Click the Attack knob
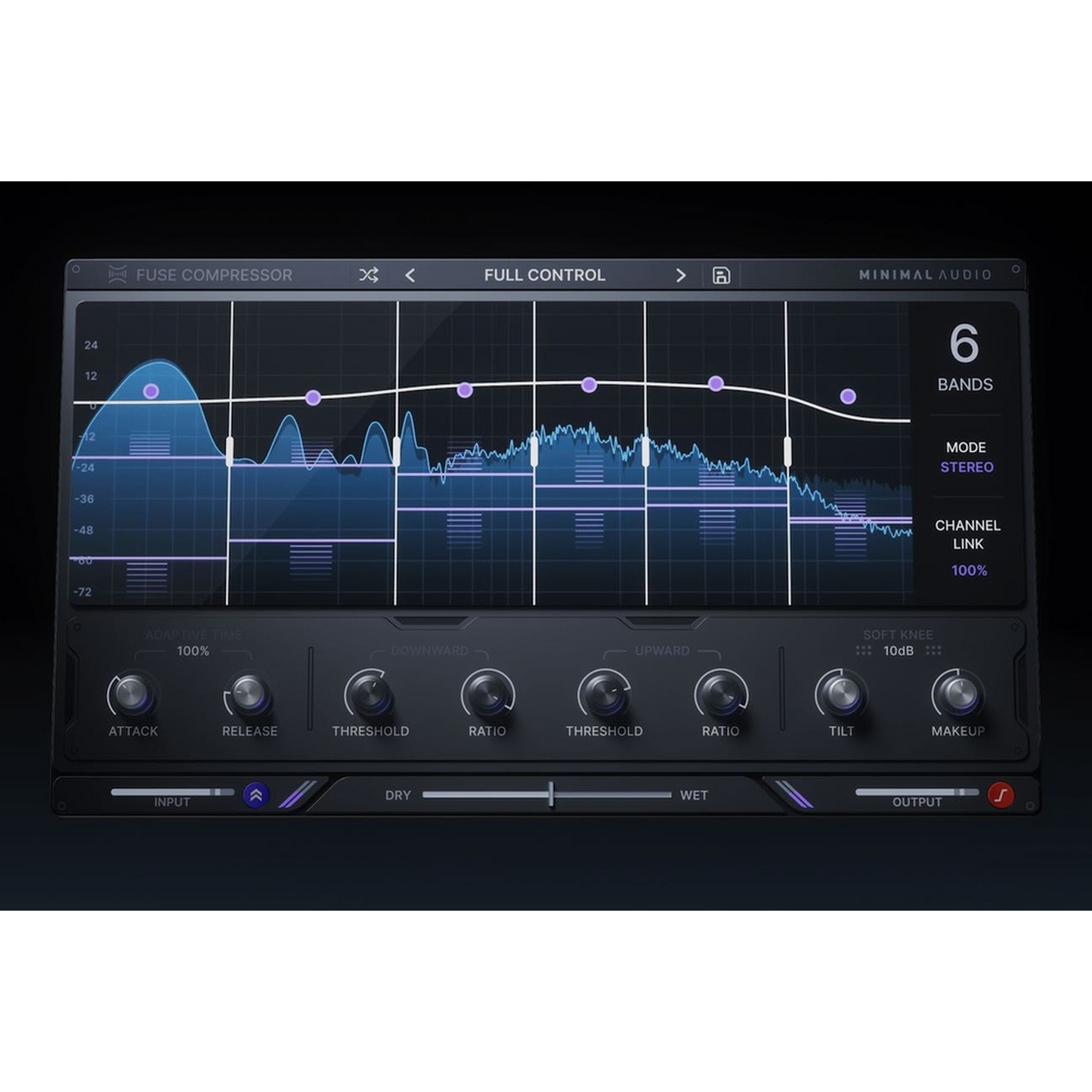This screenshot has width=1092, height=1092. tap(133, 694)
